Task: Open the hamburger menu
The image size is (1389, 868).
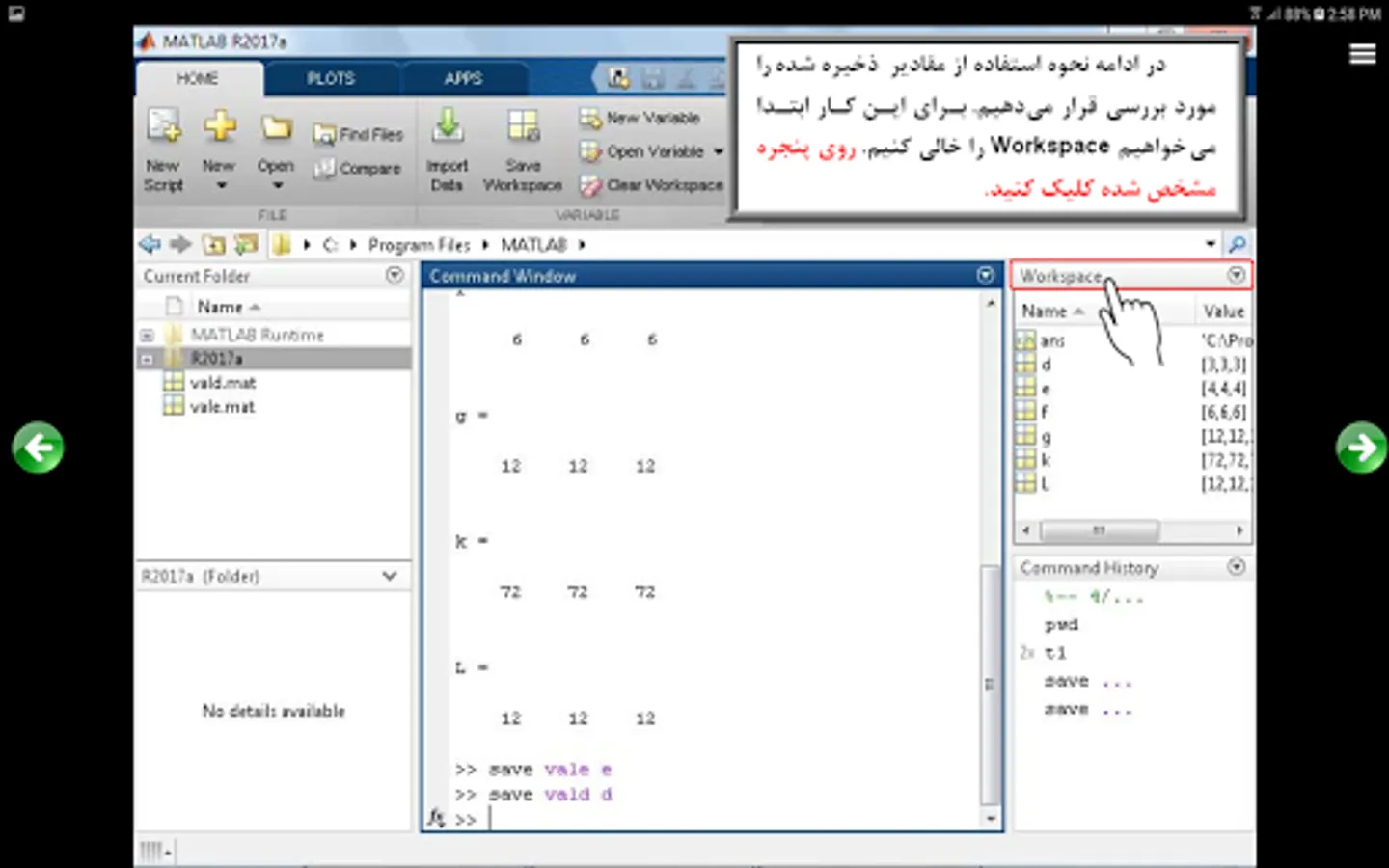Action: [1362, 54]
